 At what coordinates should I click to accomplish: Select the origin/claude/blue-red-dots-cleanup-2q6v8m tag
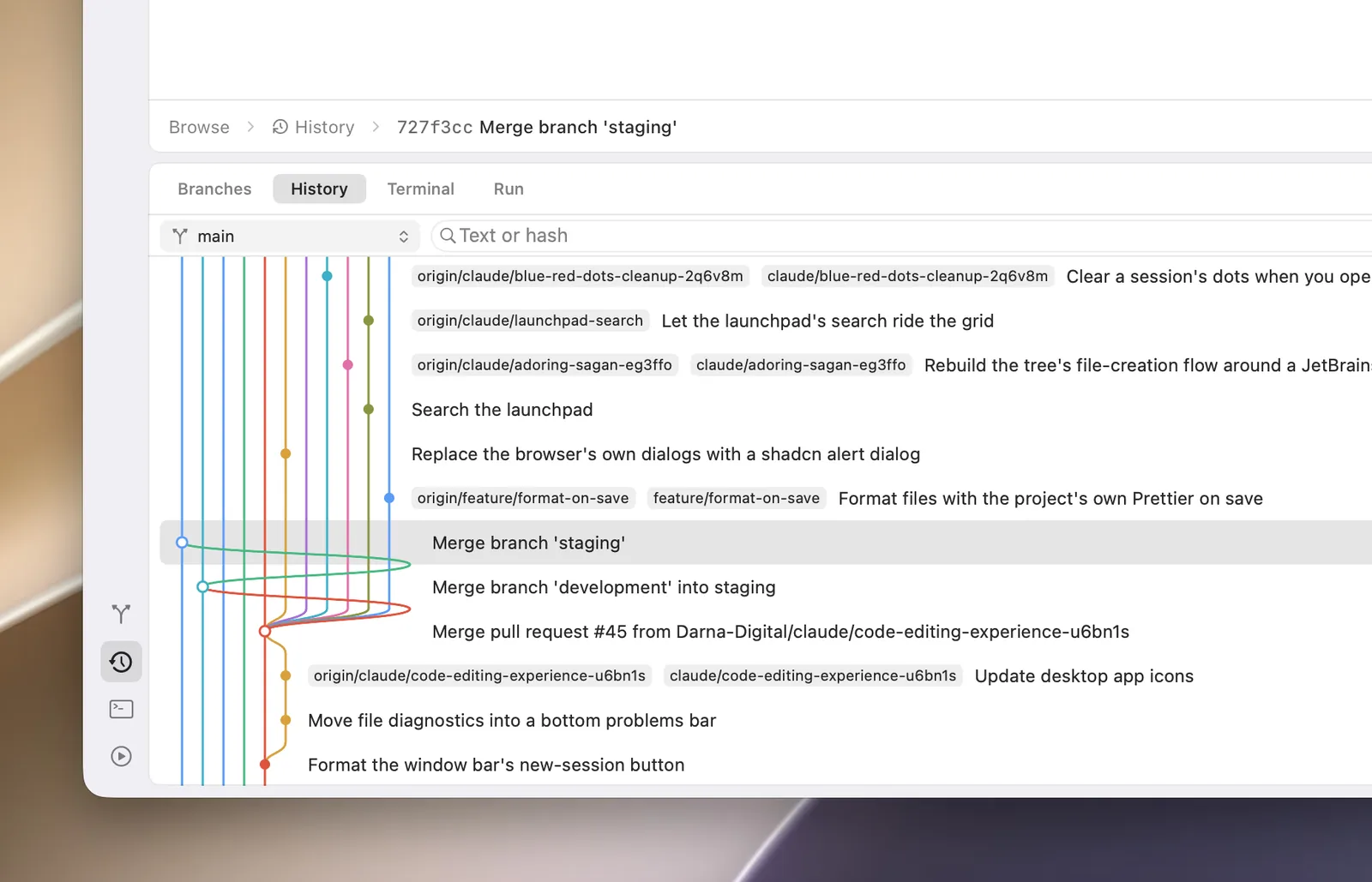[x=581, y=276]
